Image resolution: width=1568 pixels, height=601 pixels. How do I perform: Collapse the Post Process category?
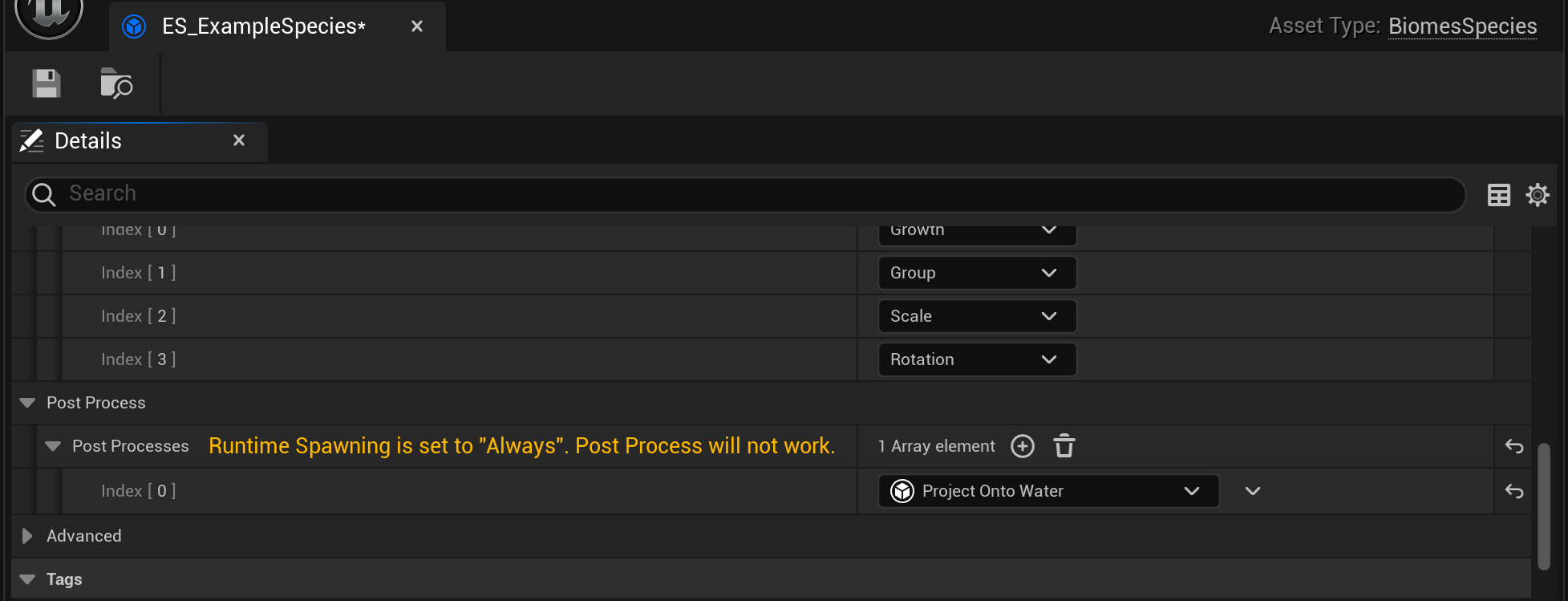[x=27, y=403]
